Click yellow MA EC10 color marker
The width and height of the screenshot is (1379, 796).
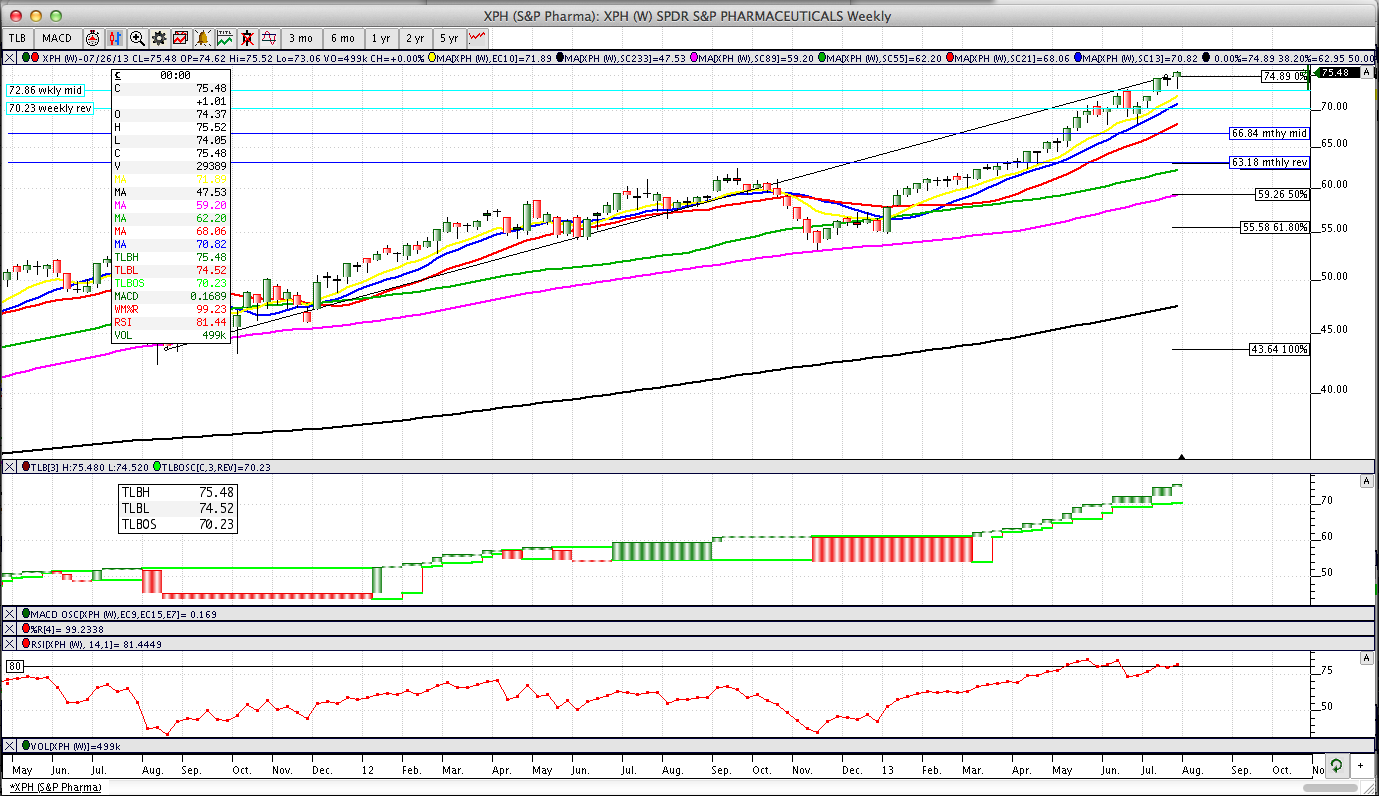pos(432,57)
